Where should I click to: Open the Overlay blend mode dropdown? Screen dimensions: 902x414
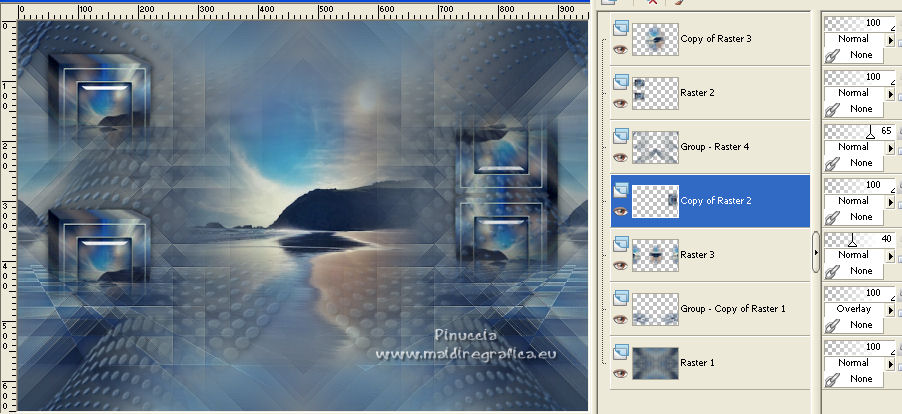tap(890, 310)
